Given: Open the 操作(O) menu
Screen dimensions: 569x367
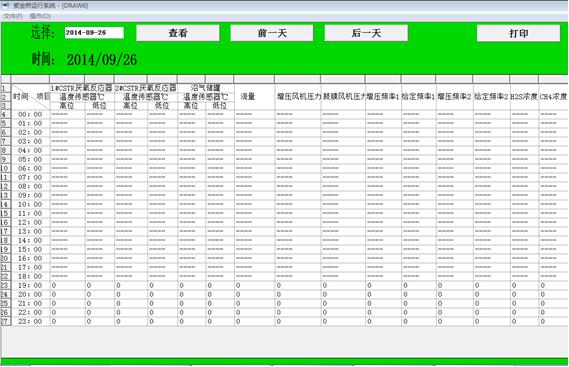Looking at the screenshot, I should tap(40, 16).
